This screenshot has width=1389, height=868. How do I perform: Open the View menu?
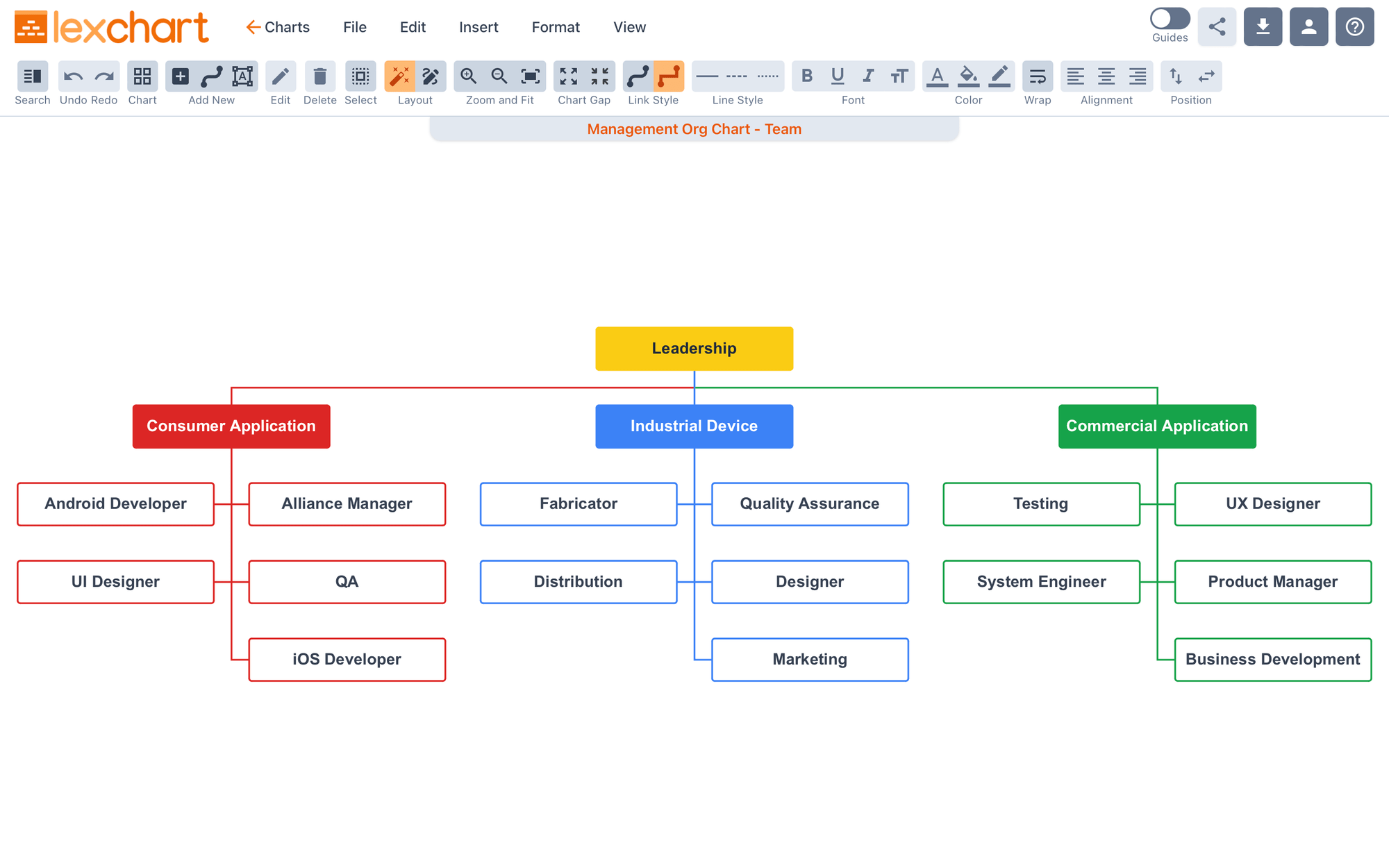(x=629, y=27)
